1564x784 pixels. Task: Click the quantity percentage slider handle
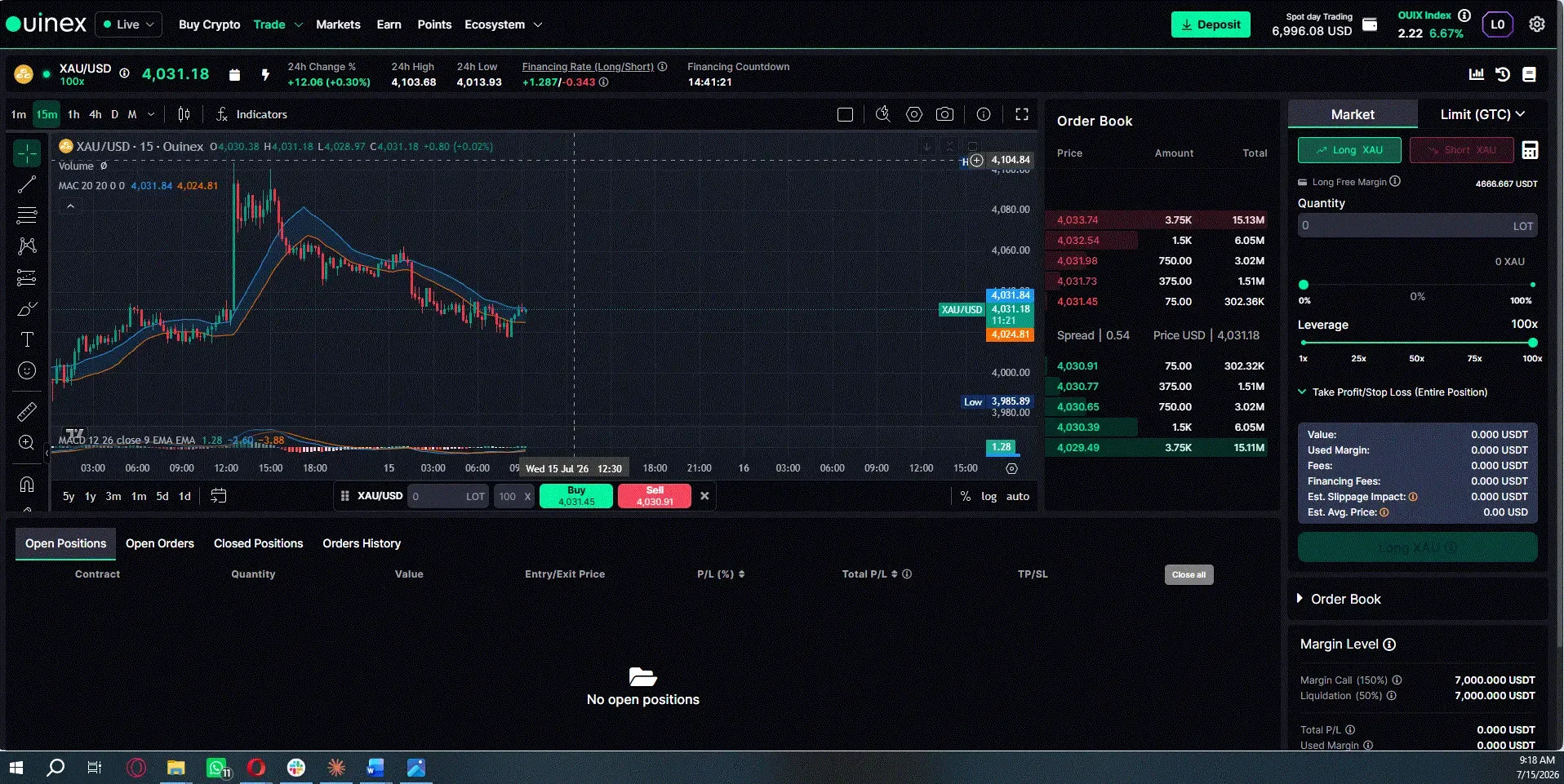[x=1304, y=285]
